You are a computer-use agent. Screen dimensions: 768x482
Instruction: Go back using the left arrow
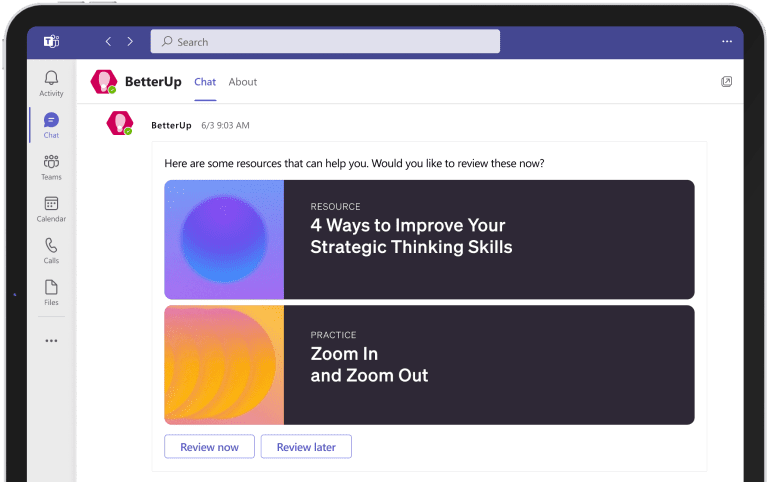click(108, 42)
